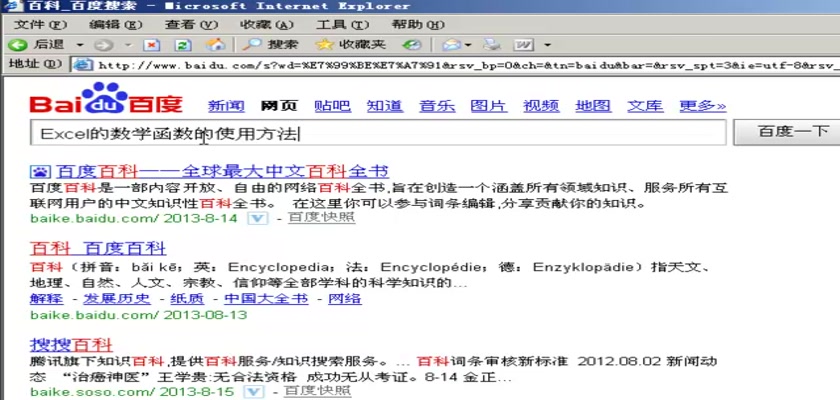Click the Stop loading icon
The image size is (840, 400).
pos(152,45)
